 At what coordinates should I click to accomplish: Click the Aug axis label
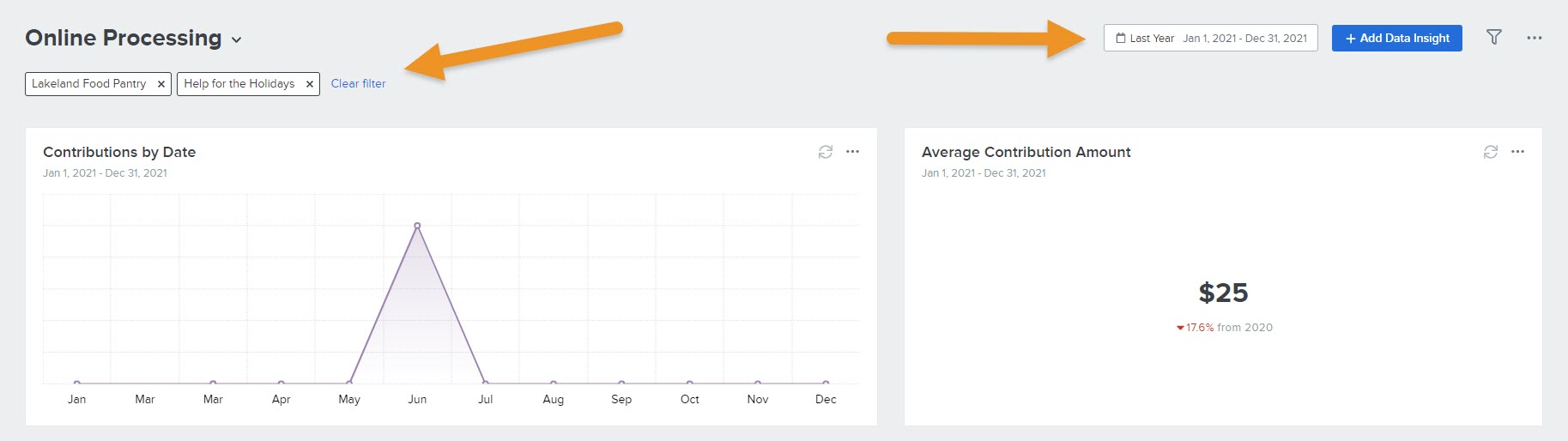(554, 399)
